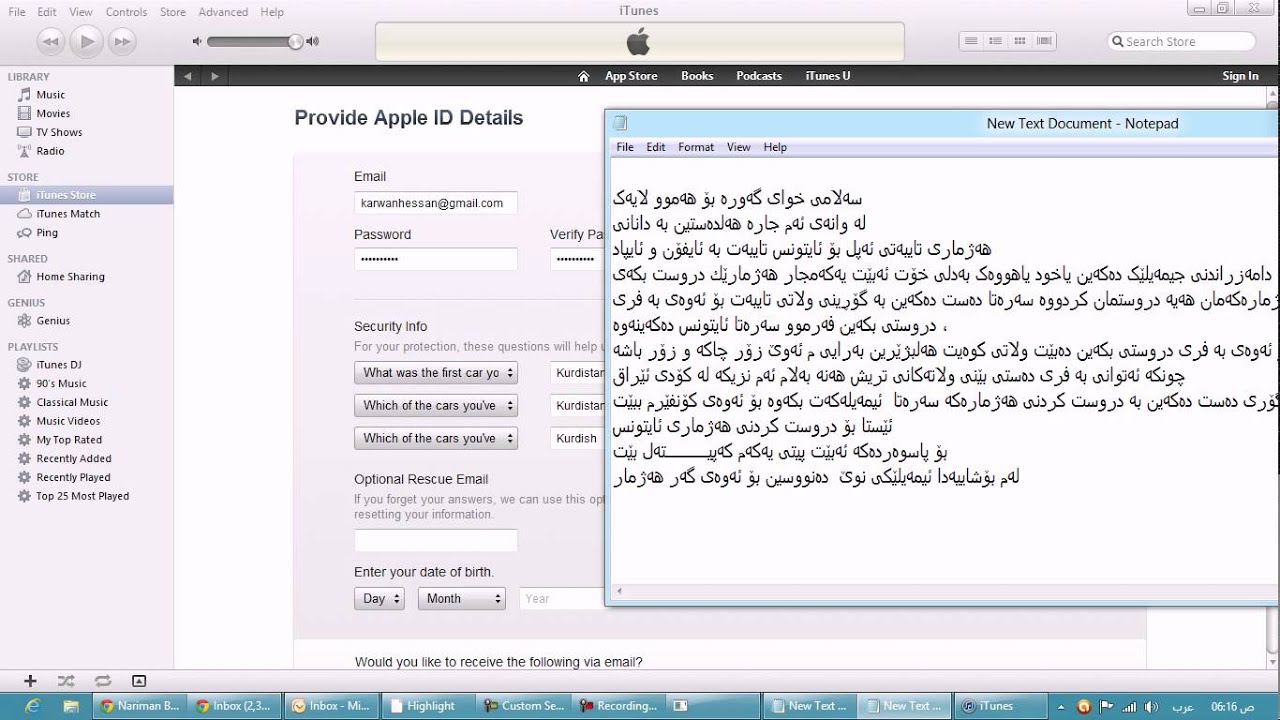Open the iTunes Store menu
The image size is (1280, 720).
[x=173, y=12]
